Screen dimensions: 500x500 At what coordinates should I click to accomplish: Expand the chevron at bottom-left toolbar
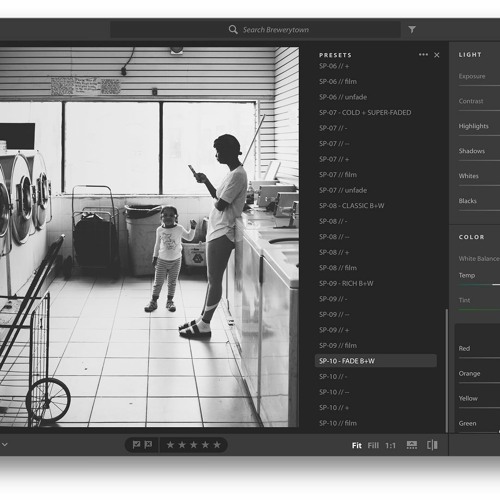5,444
